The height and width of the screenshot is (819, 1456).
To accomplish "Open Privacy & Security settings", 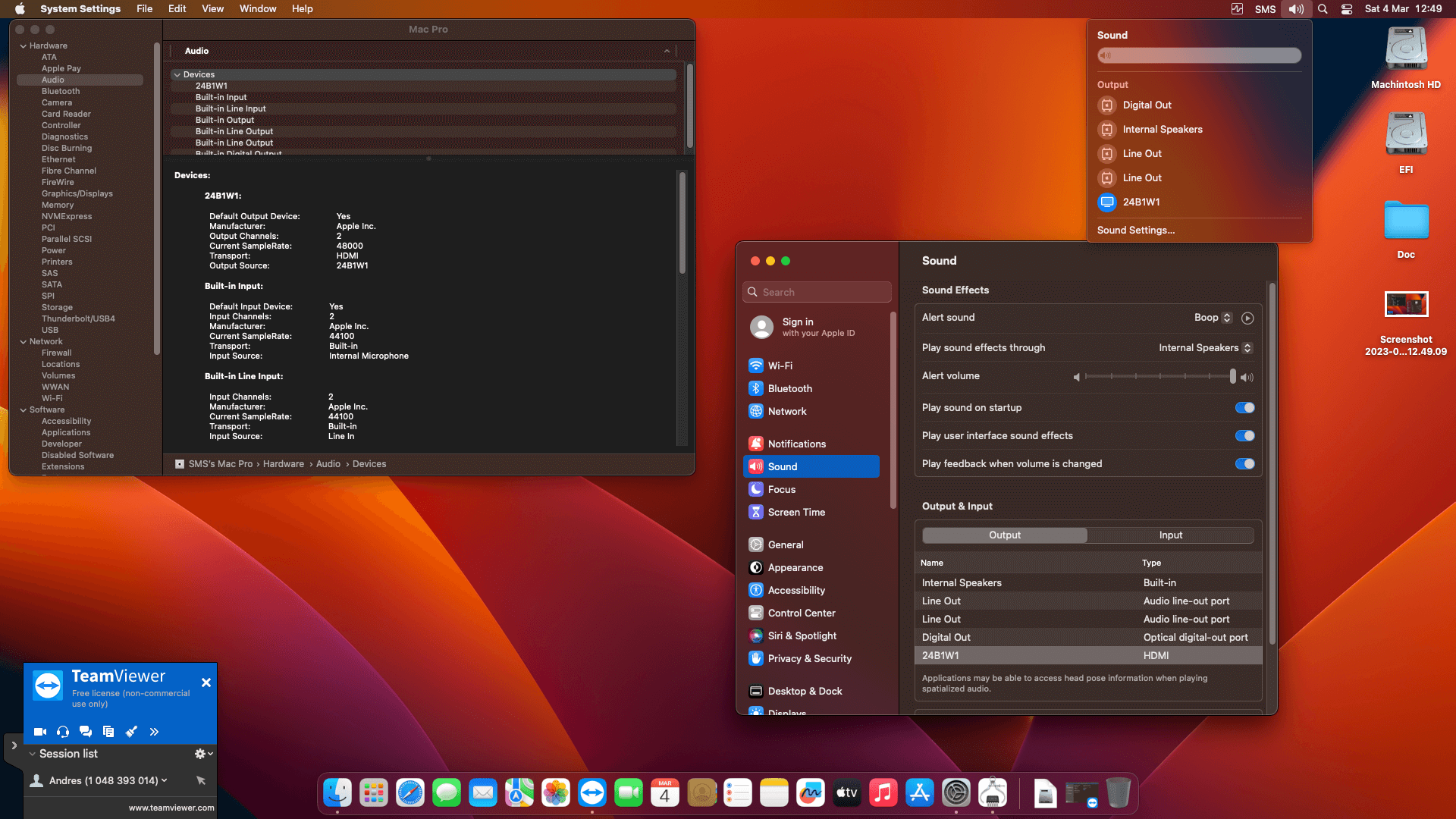I will pyautogui.click(x=809, y=658).
